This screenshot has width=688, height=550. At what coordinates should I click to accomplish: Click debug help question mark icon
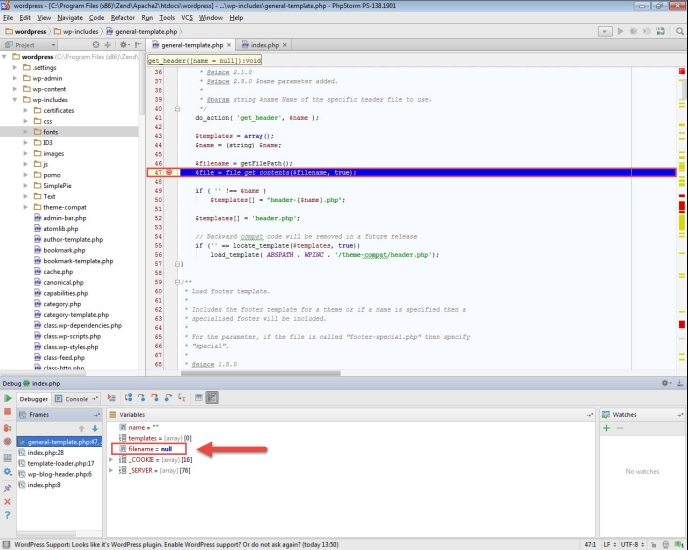(x=8, y=515)
